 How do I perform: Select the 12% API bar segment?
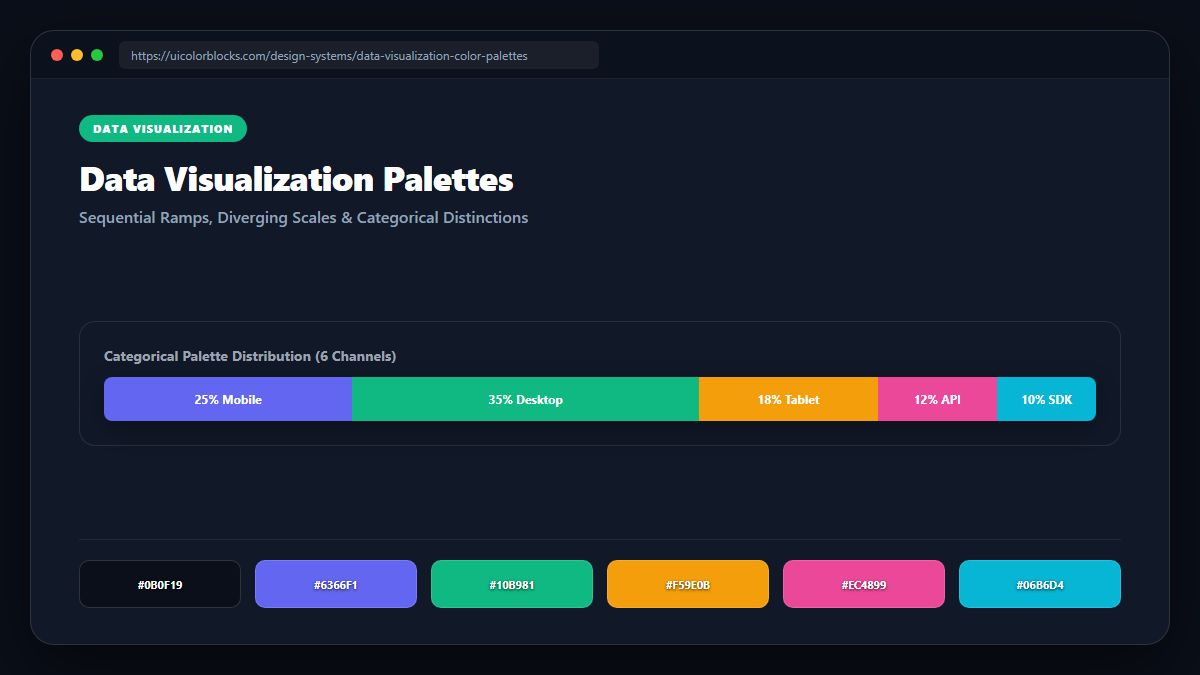coord(937,399)
